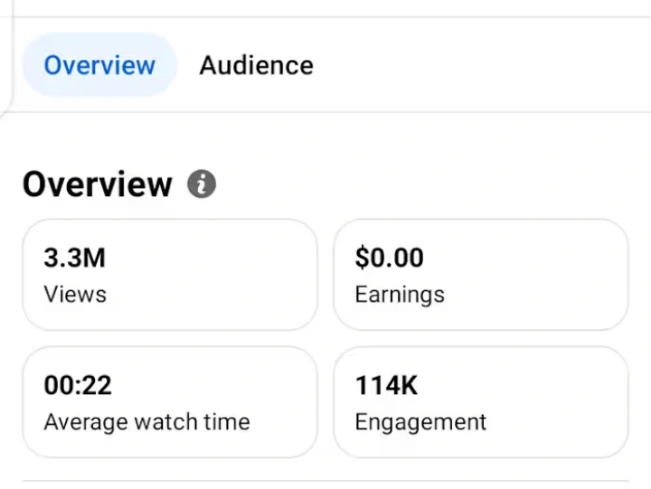The image size is (651, 489).
Task: Click the info icon beside Overview heading
Action: 202,184
